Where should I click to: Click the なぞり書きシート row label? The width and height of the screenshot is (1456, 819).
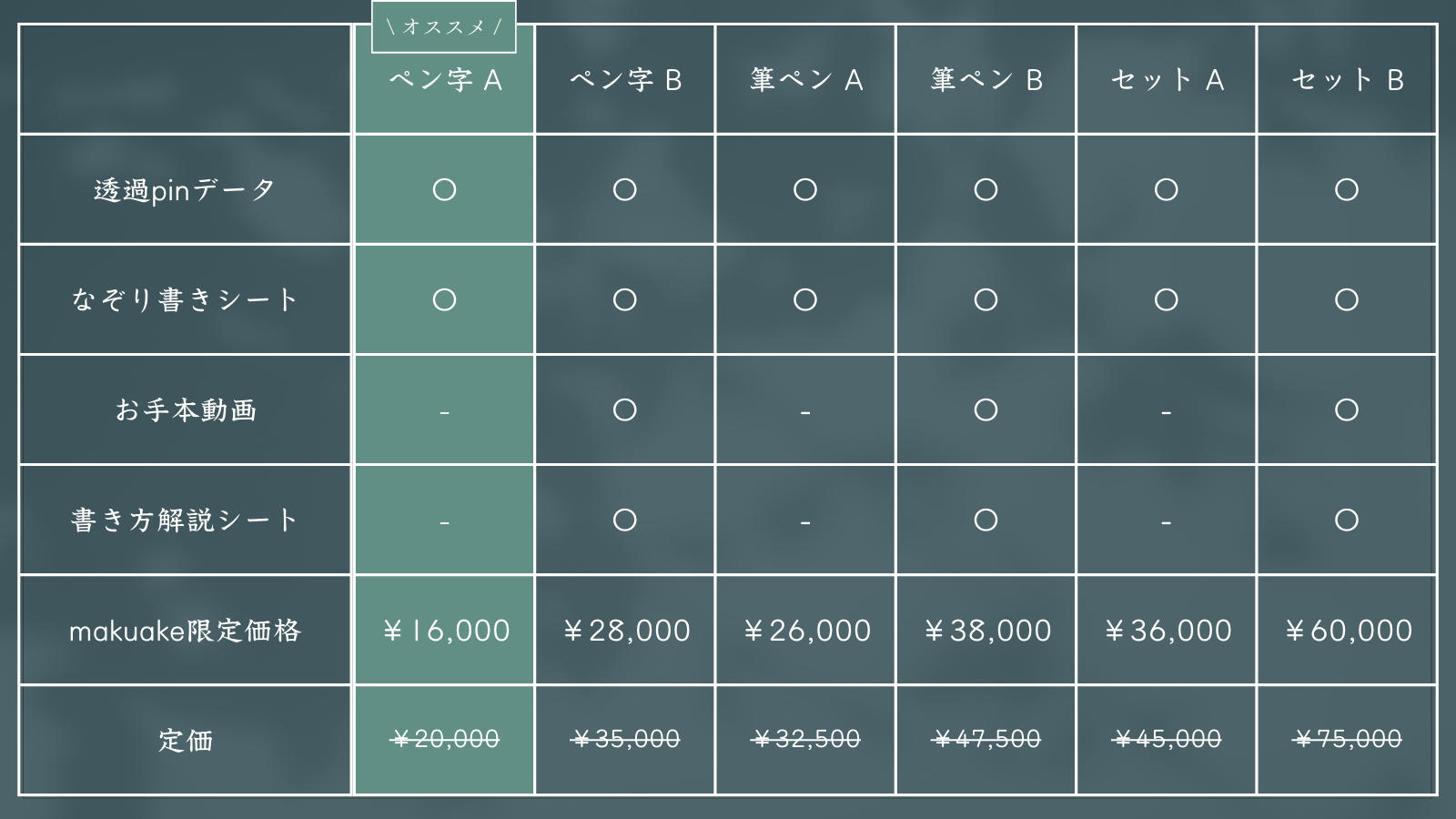[x=185, y=300]
